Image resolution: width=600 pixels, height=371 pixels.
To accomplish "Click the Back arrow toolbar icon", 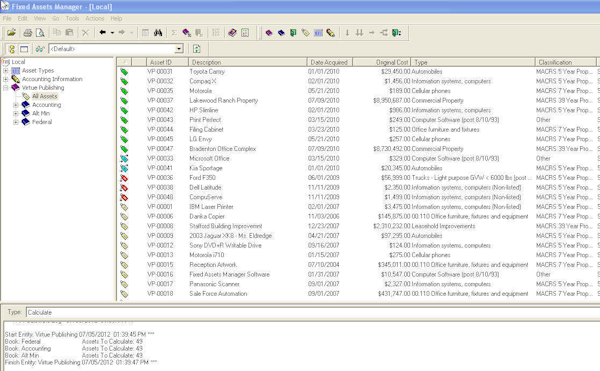I will [x=102, y=33].
